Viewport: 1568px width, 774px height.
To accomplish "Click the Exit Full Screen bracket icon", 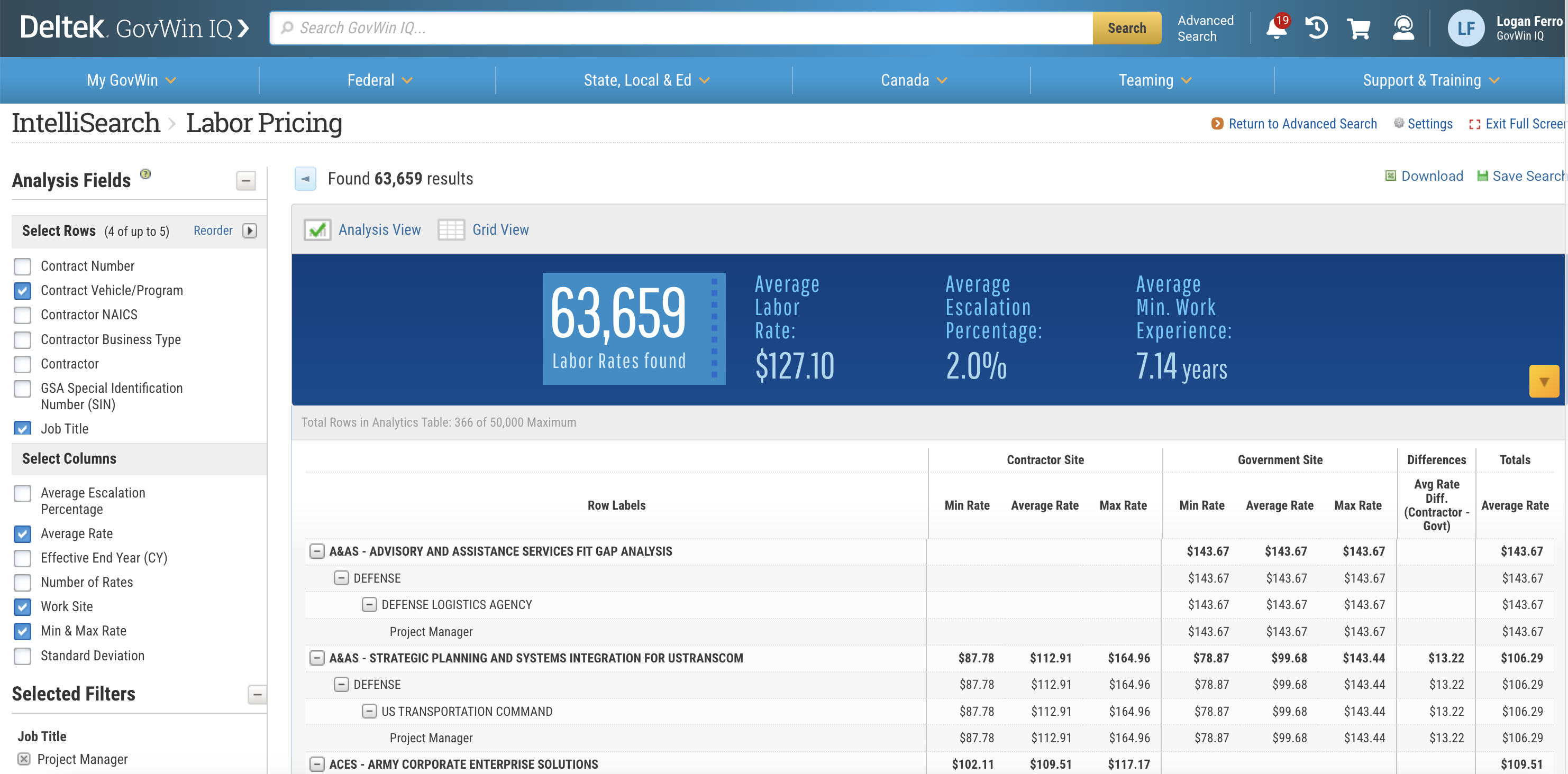I will pyautogui.click(x=1474, y=124).
